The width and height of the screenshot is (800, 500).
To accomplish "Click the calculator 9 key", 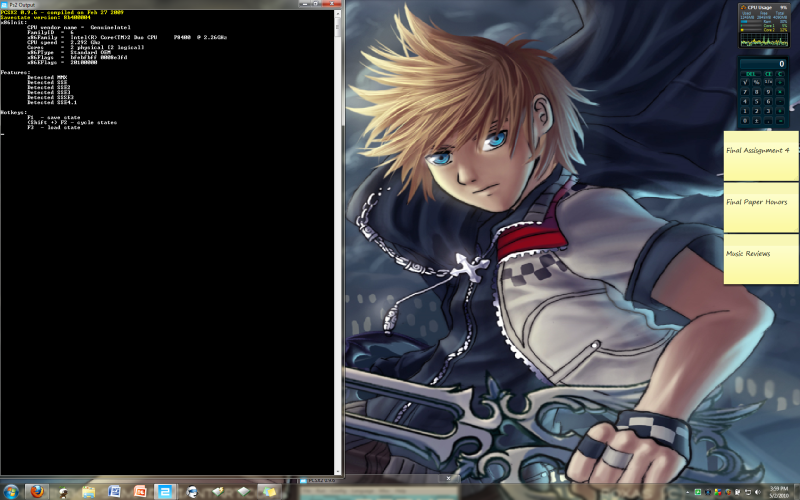I will tap(768, 92).
